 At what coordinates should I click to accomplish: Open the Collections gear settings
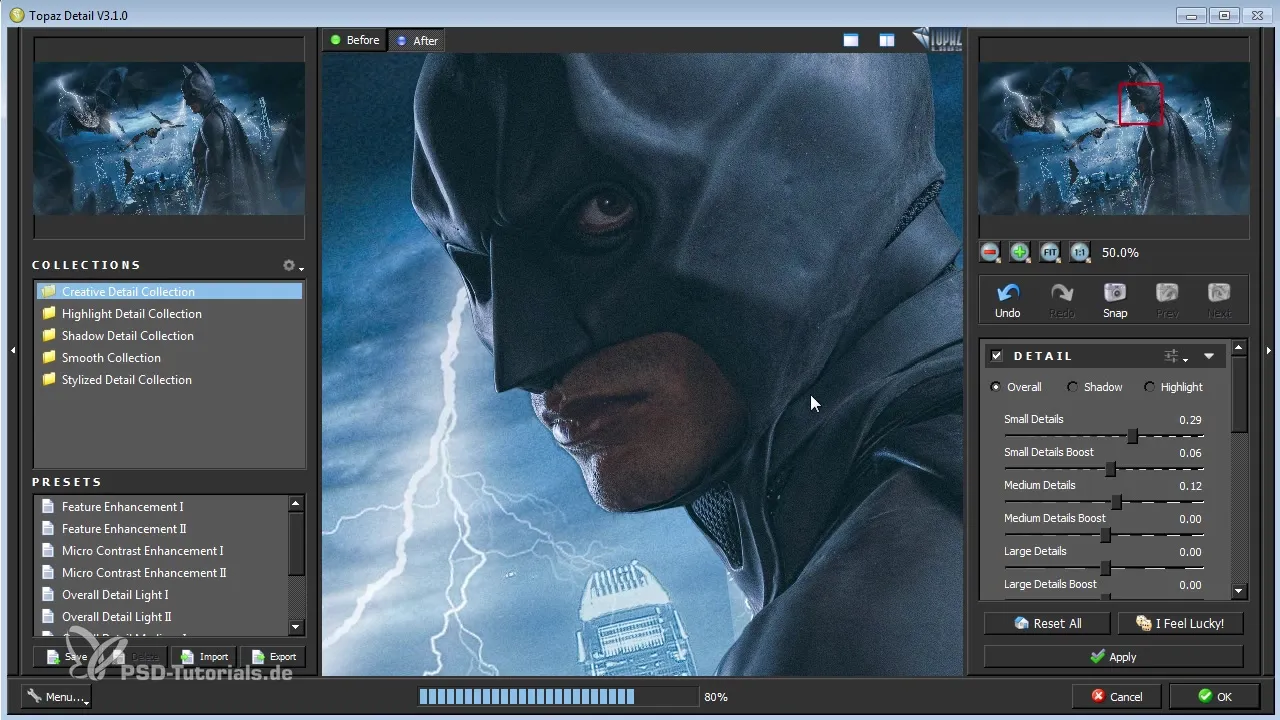click(x=291, y=266)
